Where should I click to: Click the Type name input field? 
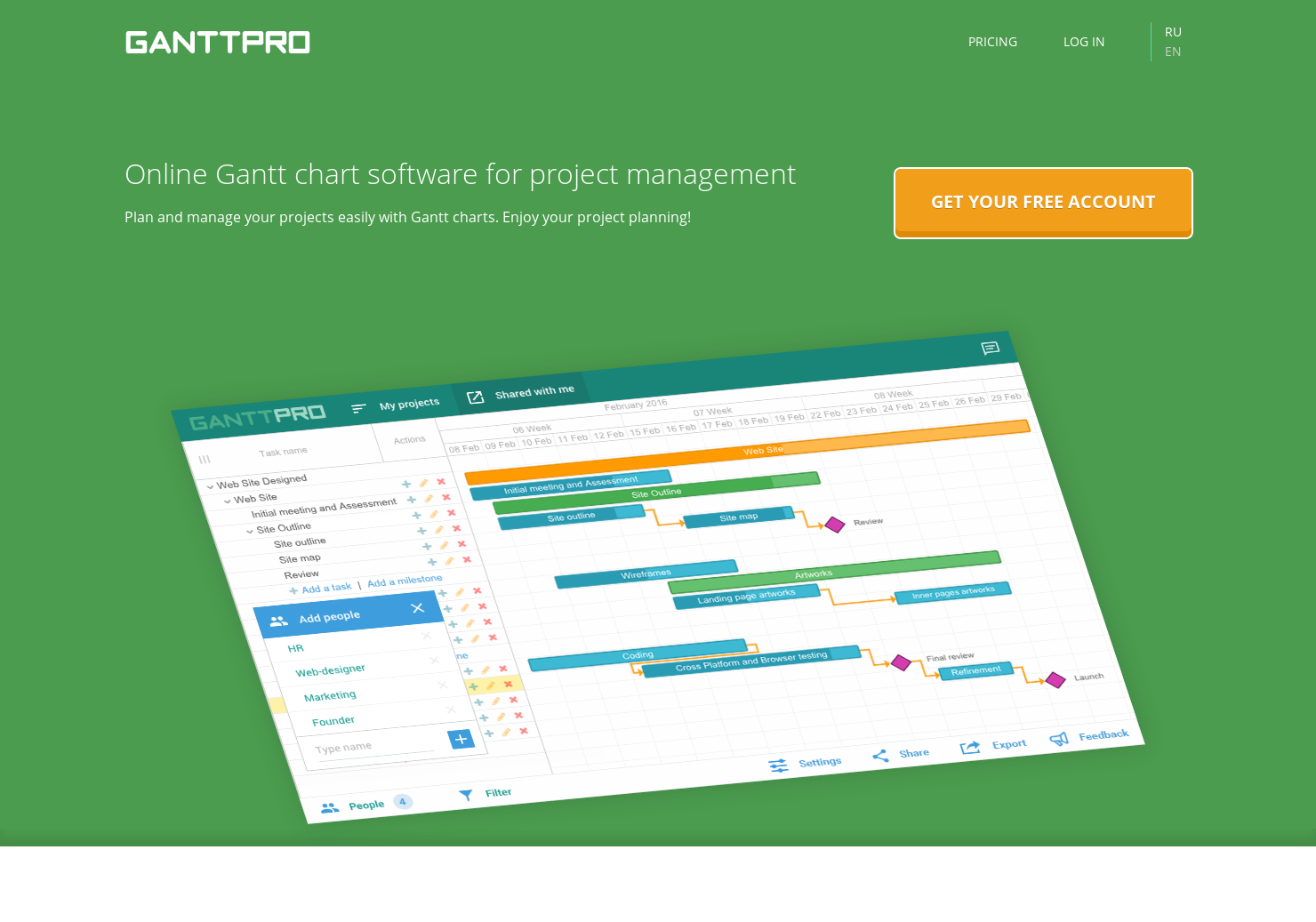(x=373, y=747)
